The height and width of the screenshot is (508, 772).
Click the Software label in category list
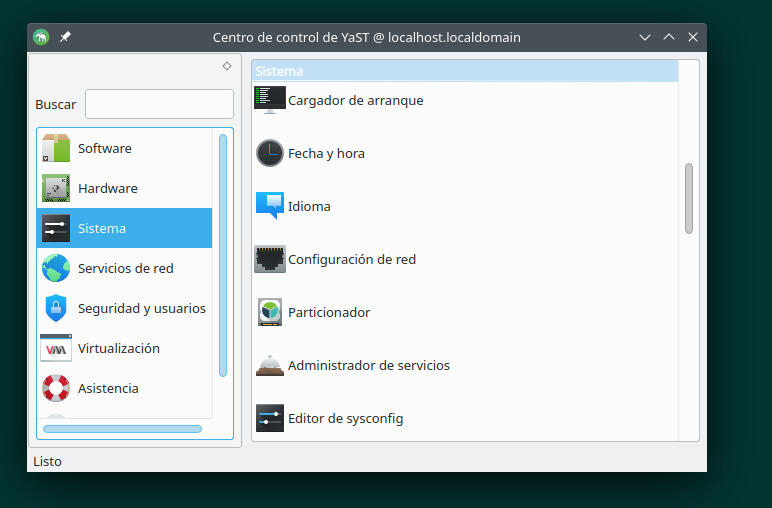point(105,148)
